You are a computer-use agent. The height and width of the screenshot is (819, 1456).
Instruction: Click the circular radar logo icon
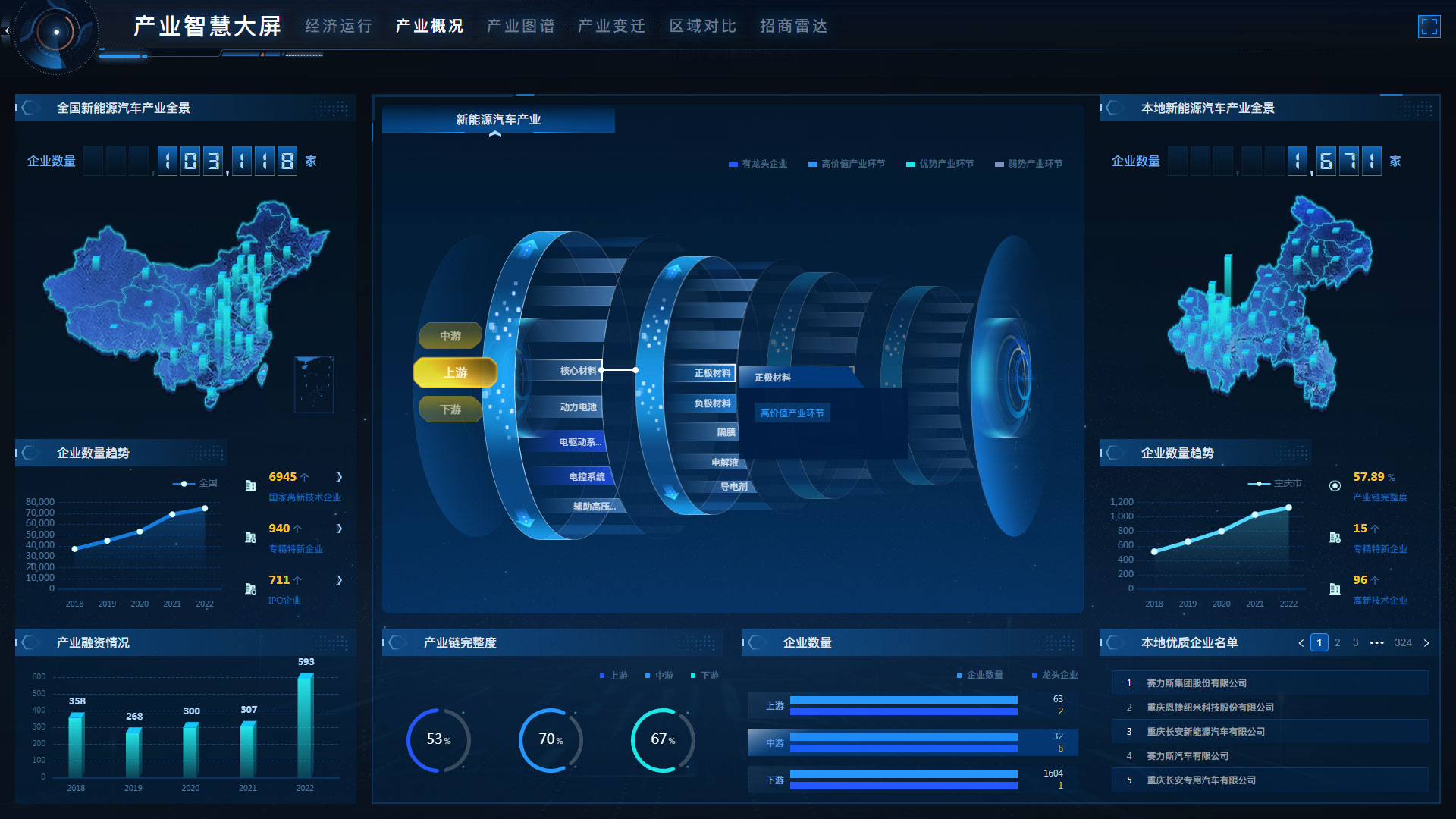coord(56,32)
